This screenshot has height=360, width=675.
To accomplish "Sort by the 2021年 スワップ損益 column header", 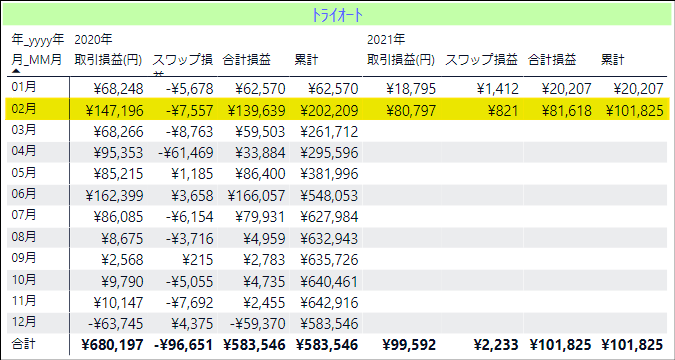I will click(x=481, y=60).
